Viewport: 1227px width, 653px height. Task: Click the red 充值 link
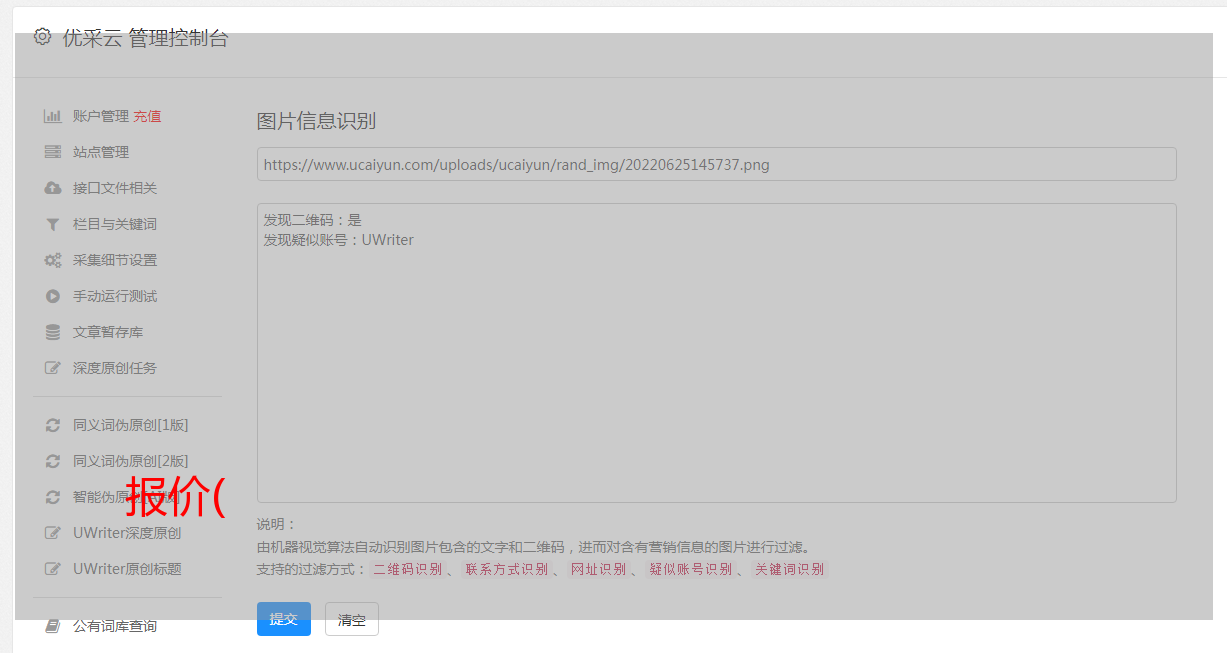click(147, 116)
